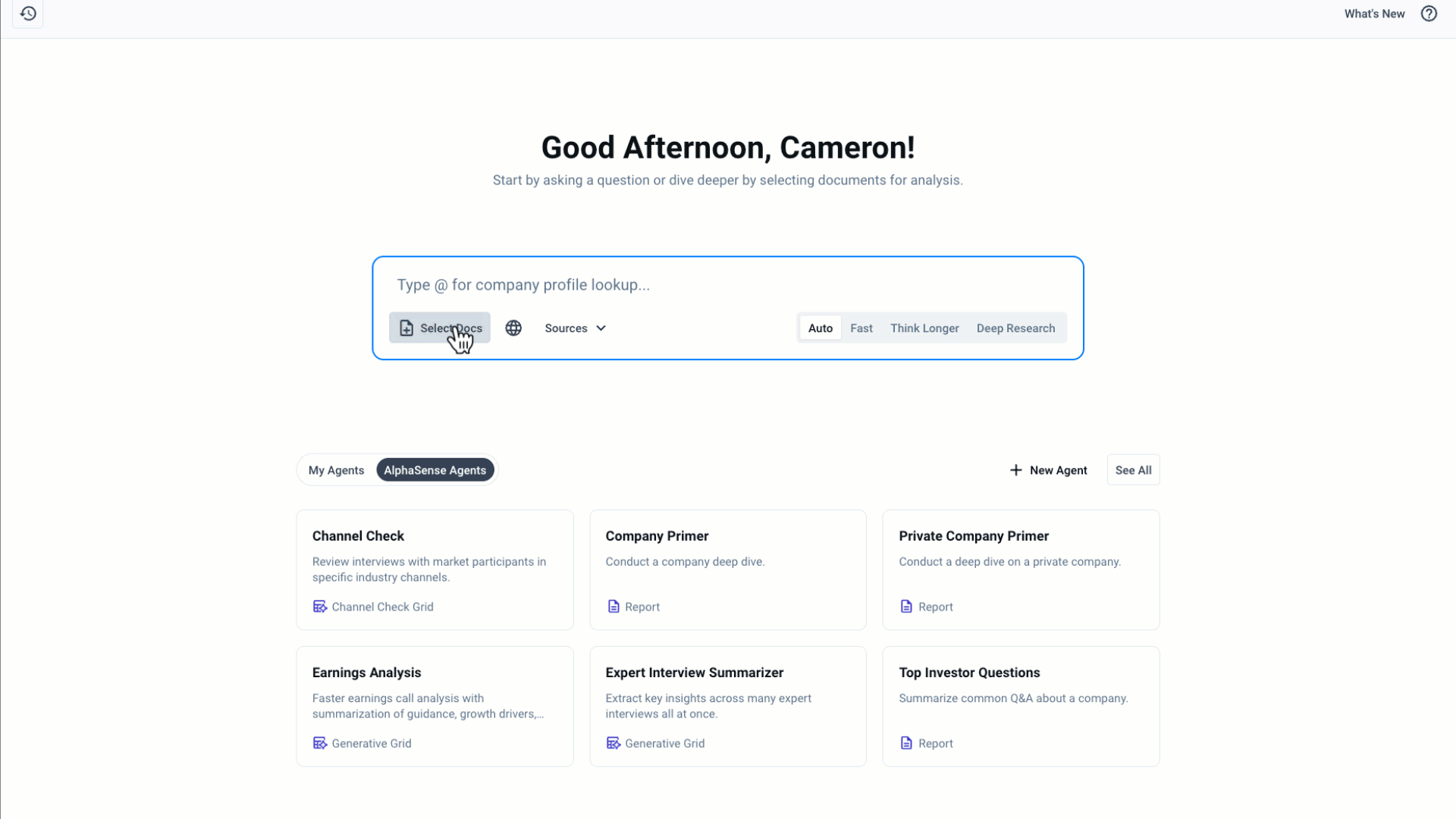Select the Think Longer mode
This screenshot has width=1456, height=819.
pos(924,328)
